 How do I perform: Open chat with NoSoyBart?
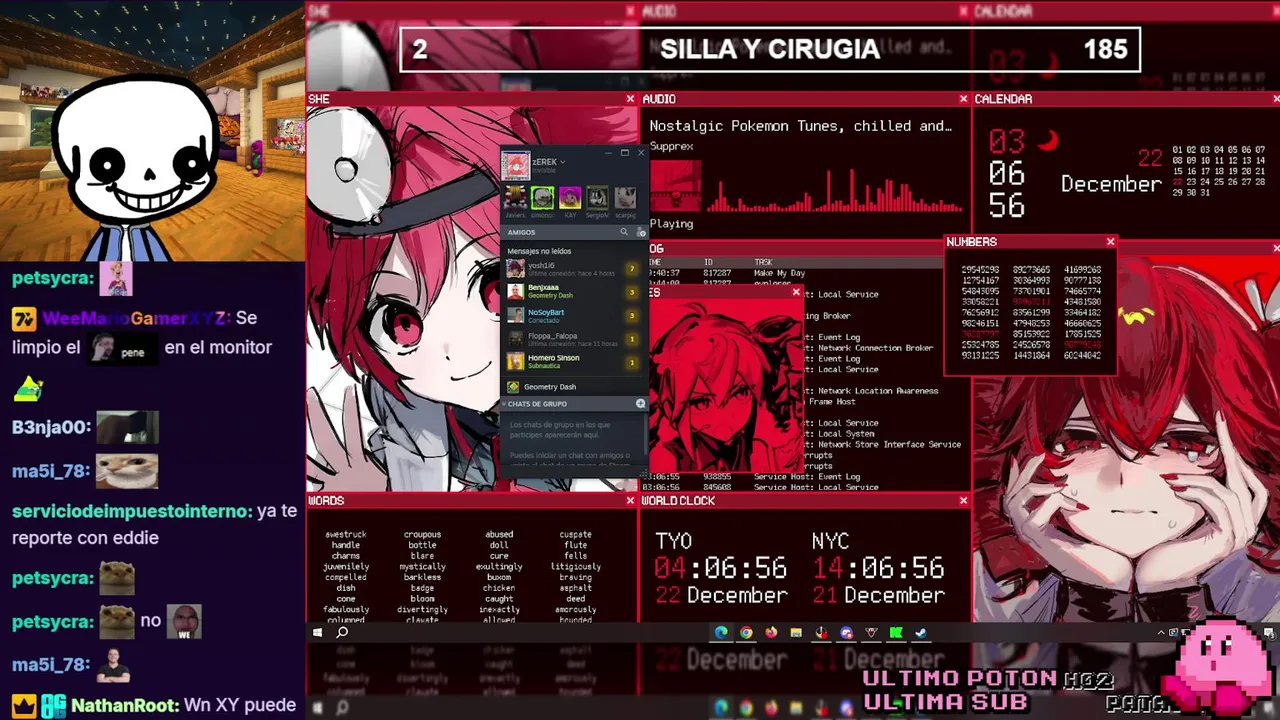pyautogui.click(x=572, y=315)
